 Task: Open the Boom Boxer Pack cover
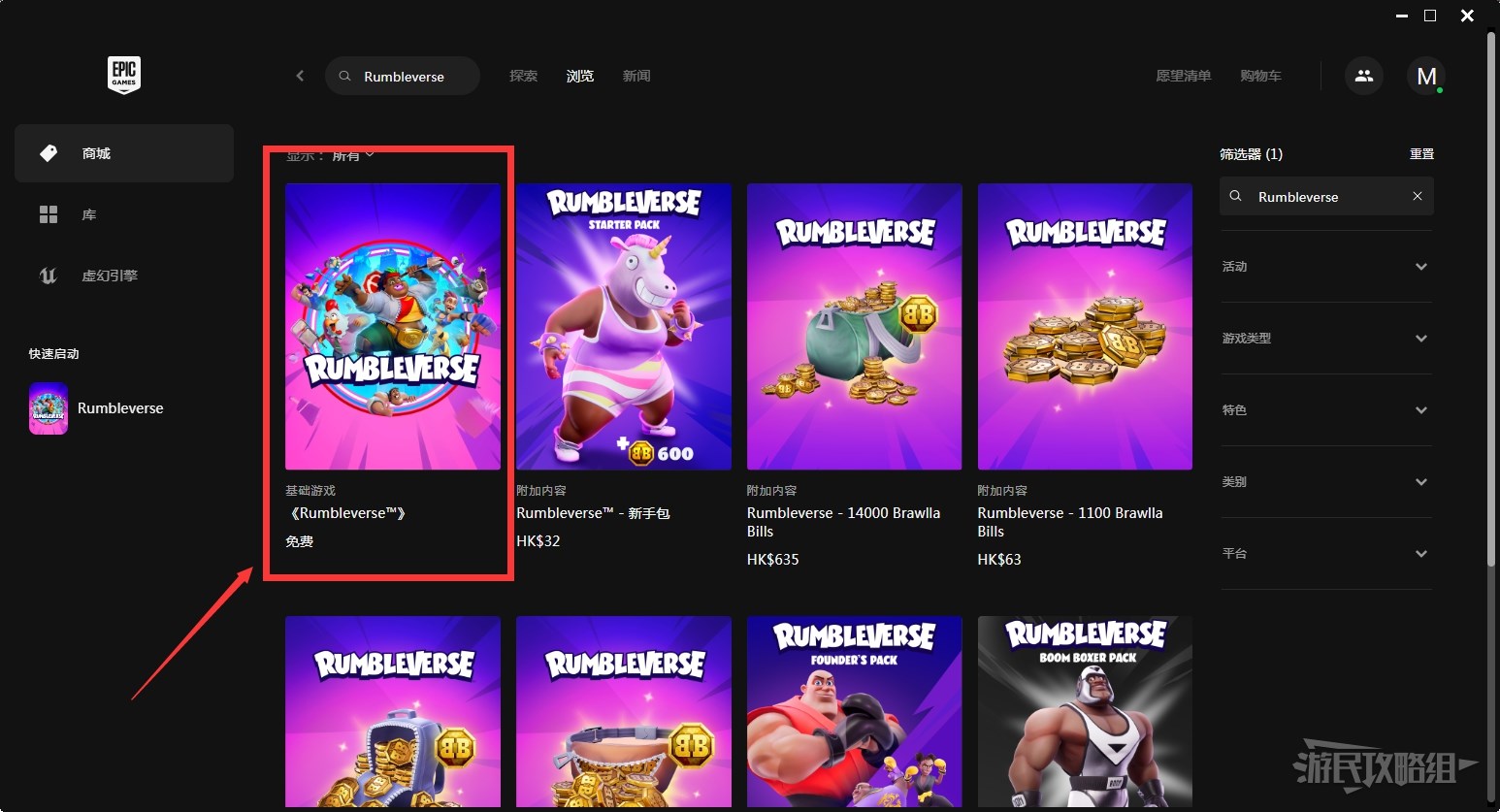1085,711
